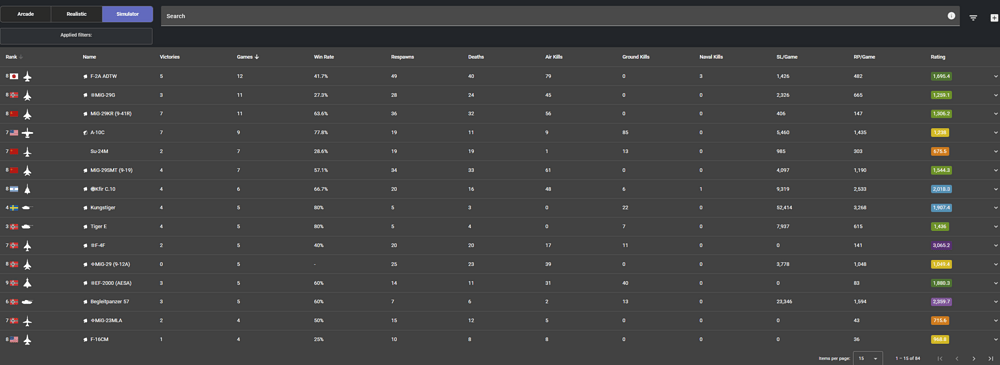Select the Simulator mode tab
Viewport: 1000px width, 365px height.
pyautogui.click(x=128, y=14)
